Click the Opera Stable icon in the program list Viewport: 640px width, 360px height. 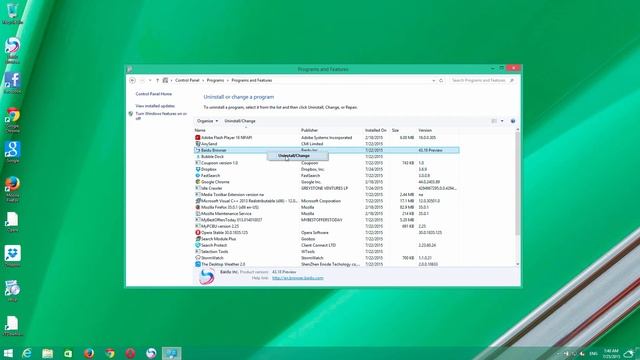click(x=198, y=232)
